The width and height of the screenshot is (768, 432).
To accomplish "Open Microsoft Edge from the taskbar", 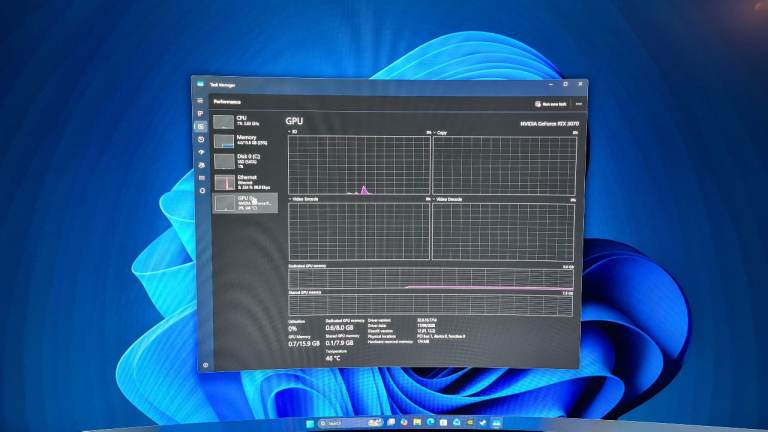I will pos(430,422).
